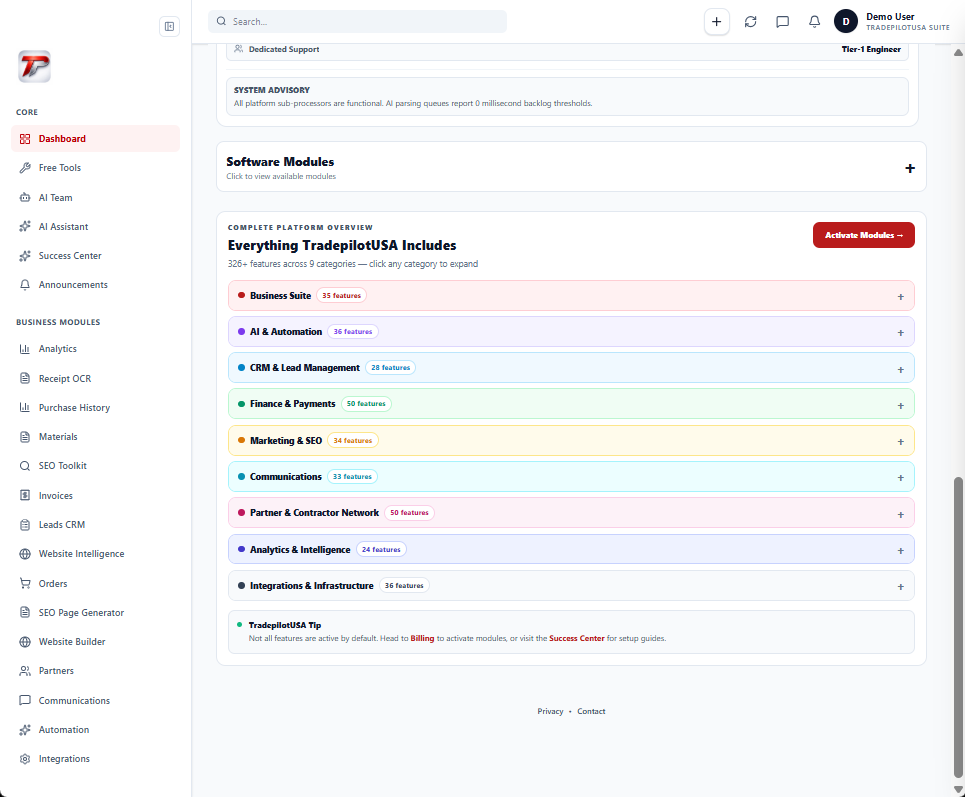Click the Demo User name

pos(890,17)
